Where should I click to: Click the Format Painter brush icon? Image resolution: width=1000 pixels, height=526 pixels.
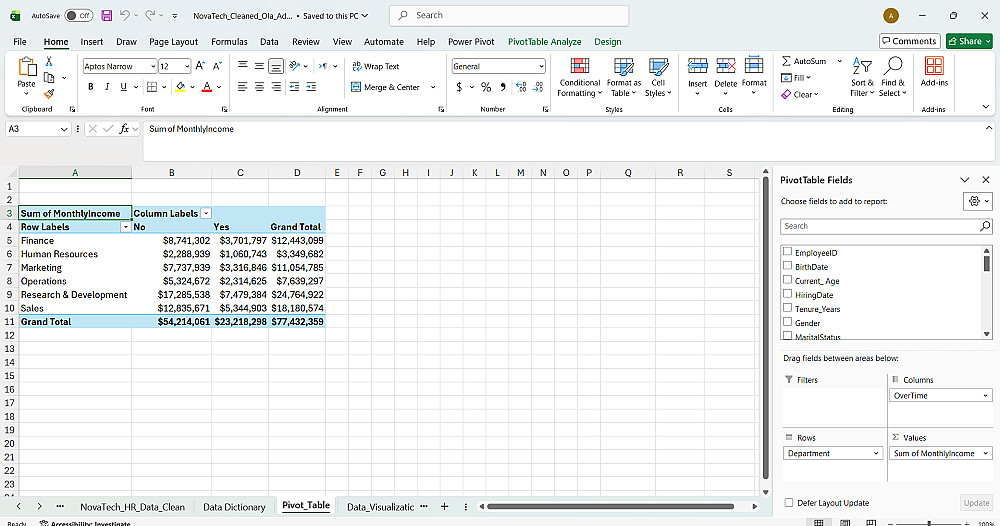click(x=49, y=94)
